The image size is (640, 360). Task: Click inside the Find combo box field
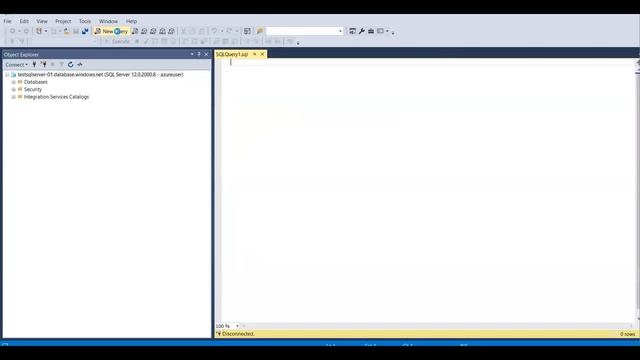(302, 31)
